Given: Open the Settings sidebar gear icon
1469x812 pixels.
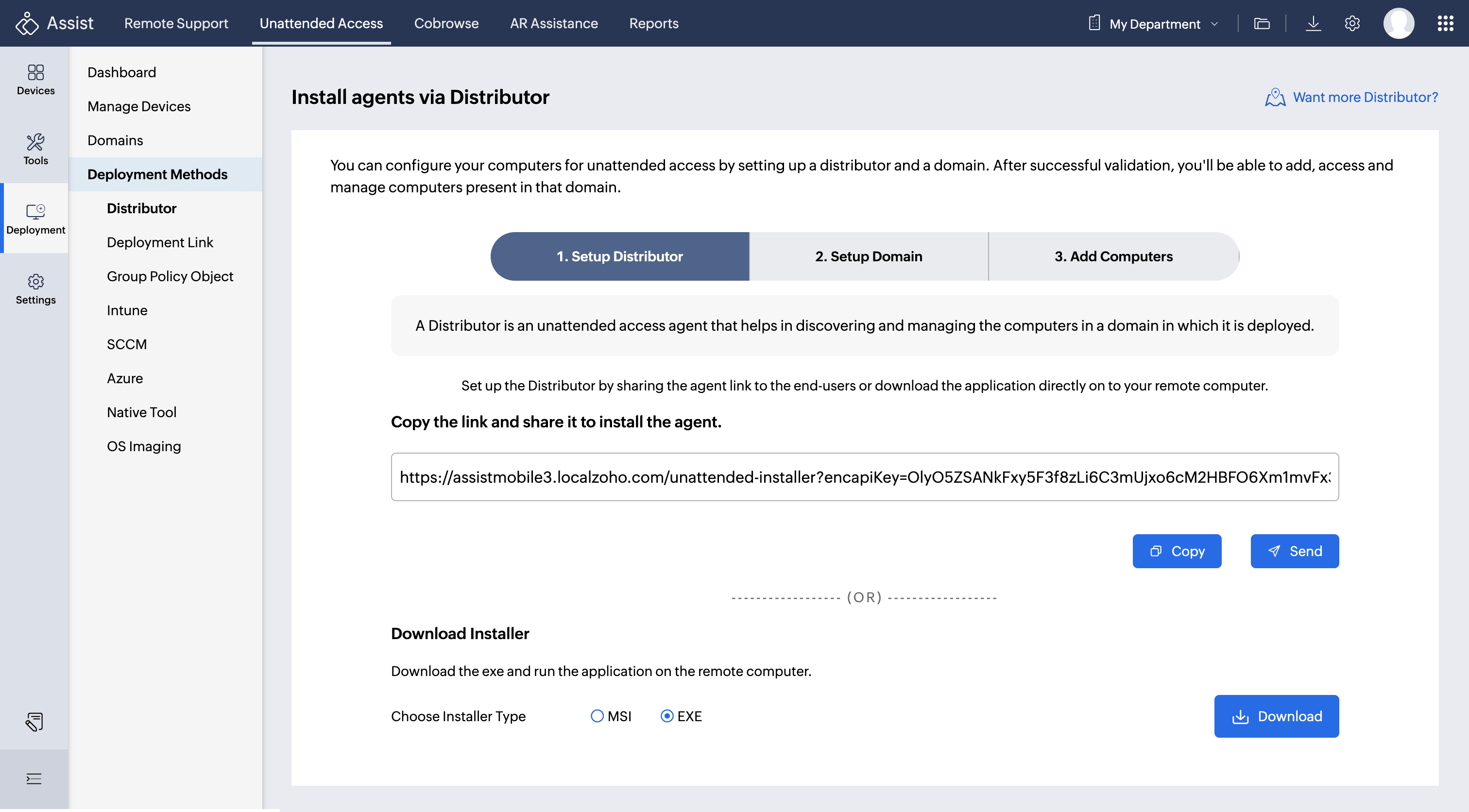Looking at the screenshot, I should (35, 288).
